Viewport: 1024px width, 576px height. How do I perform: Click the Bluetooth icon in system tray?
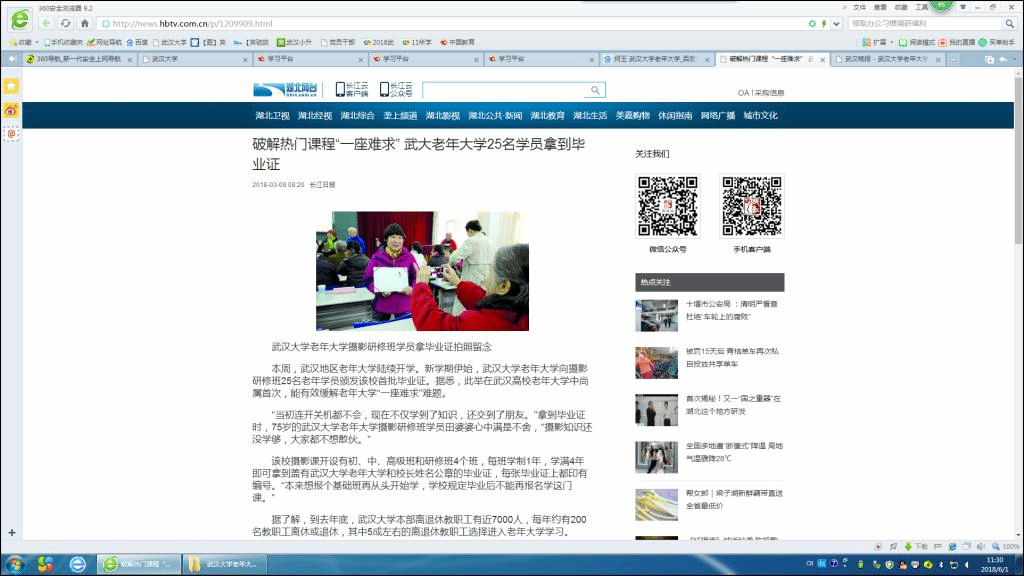pos(941,565)
